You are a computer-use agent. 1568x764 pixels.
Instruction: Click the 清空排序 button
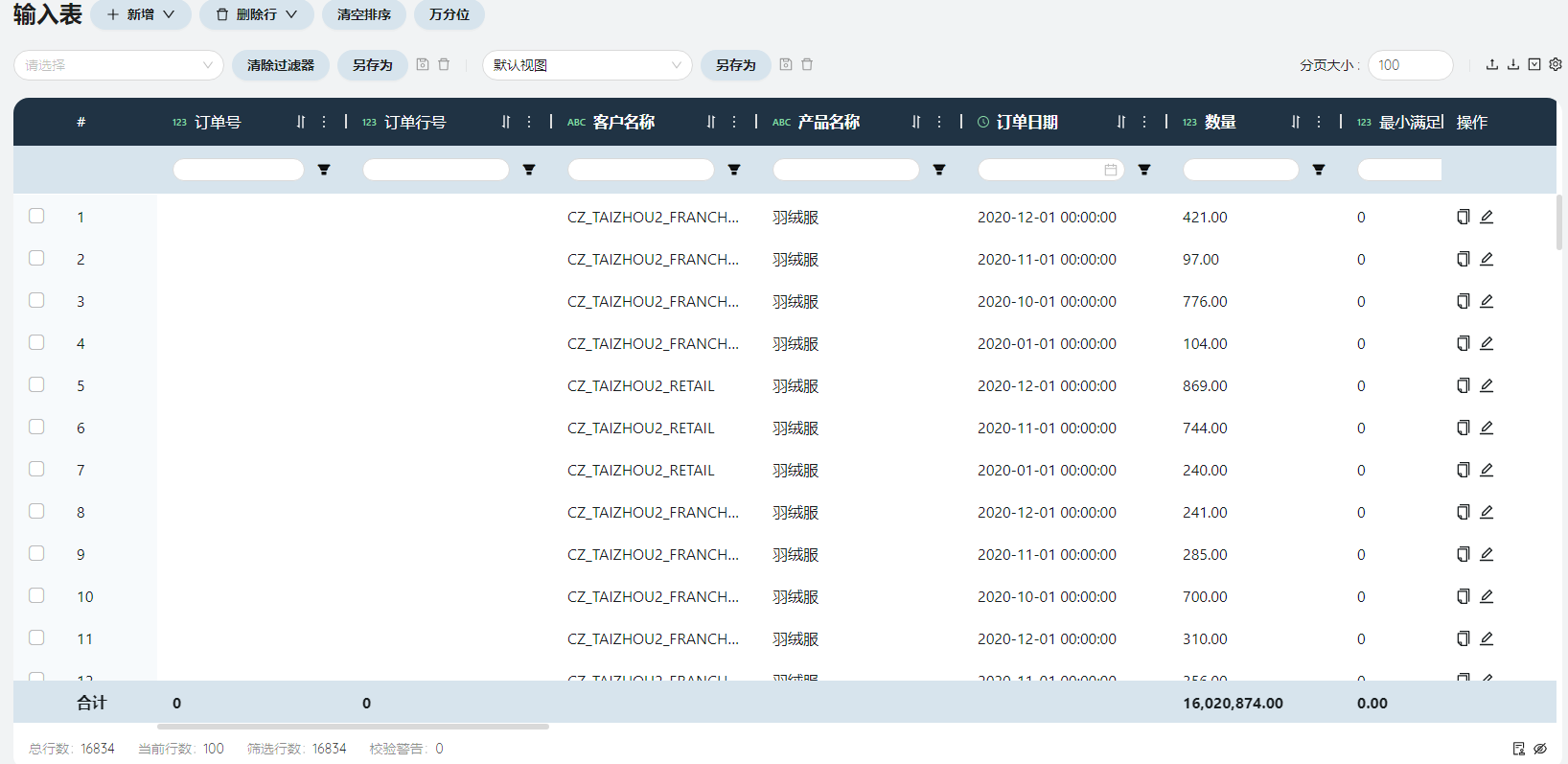tap(364, 14)
